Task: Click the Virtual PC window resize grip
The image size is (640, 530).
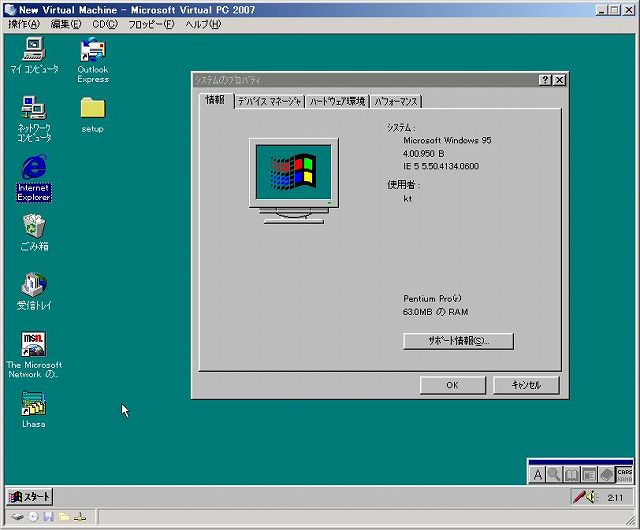Action: [x=631, y=520]
